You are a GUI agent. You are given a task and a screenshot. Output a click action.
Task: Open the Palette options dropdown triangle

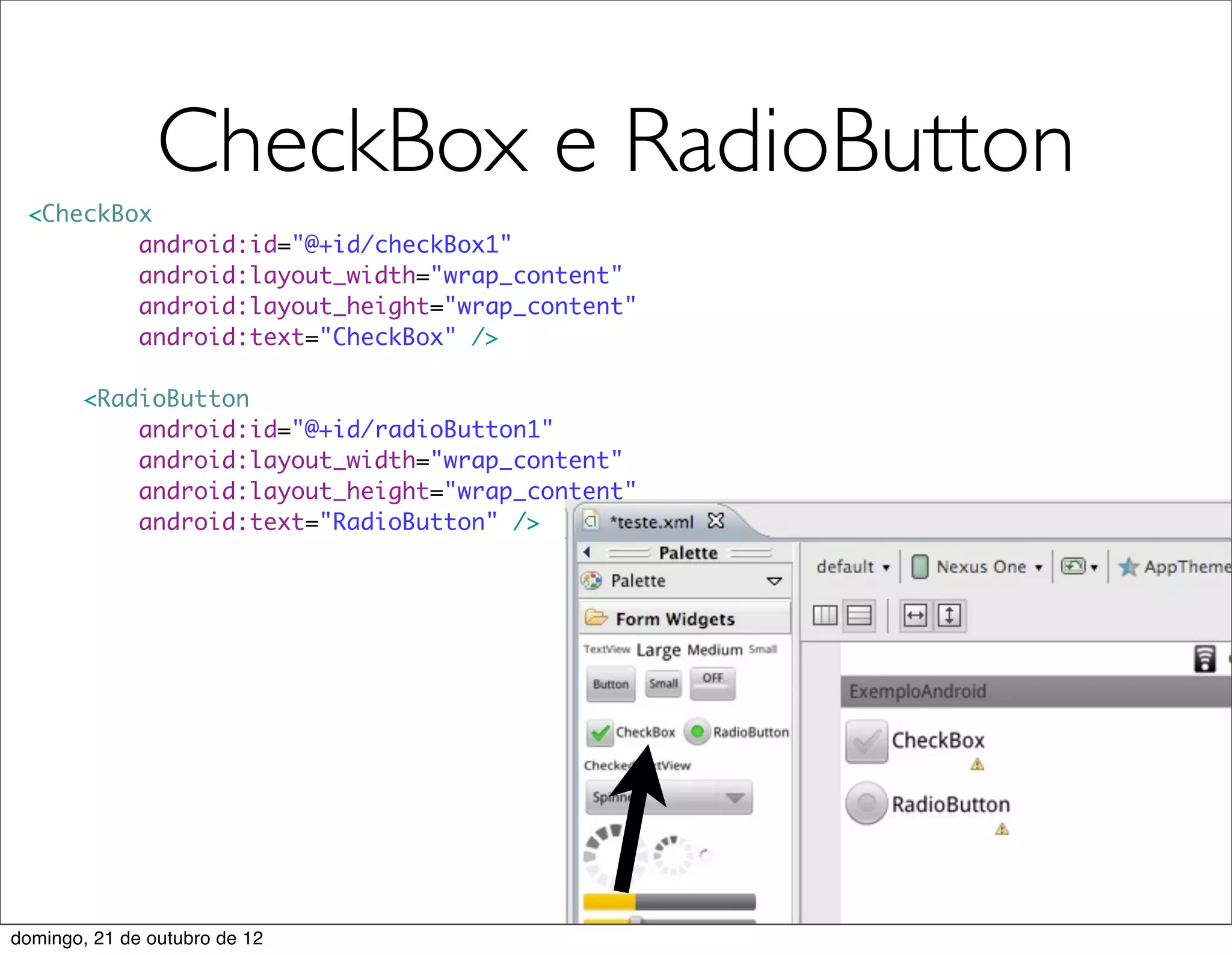coord(774,581)
